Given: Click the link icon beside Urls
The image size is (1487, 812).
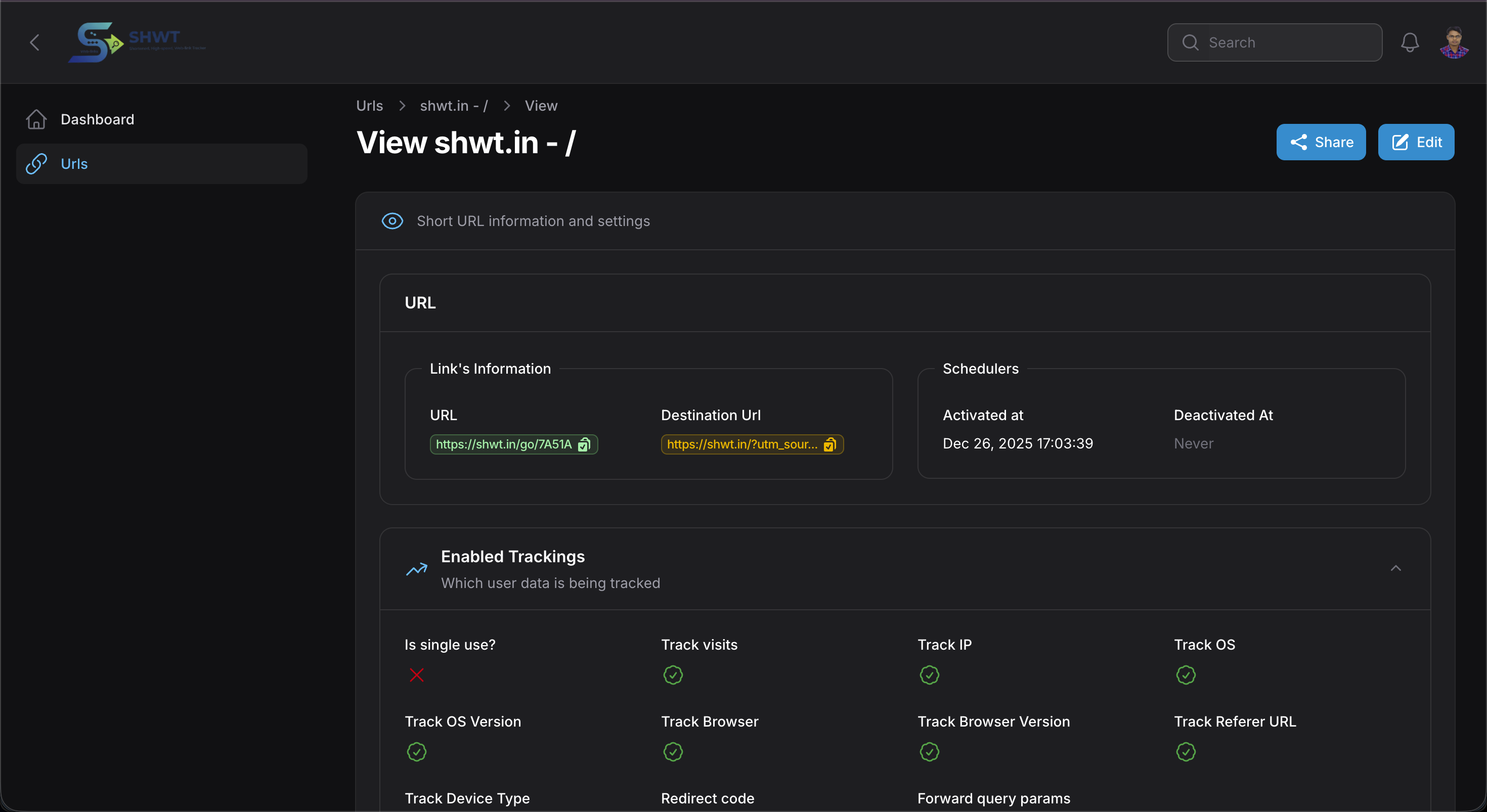Looking at the screenshot, I should point(36,163).
